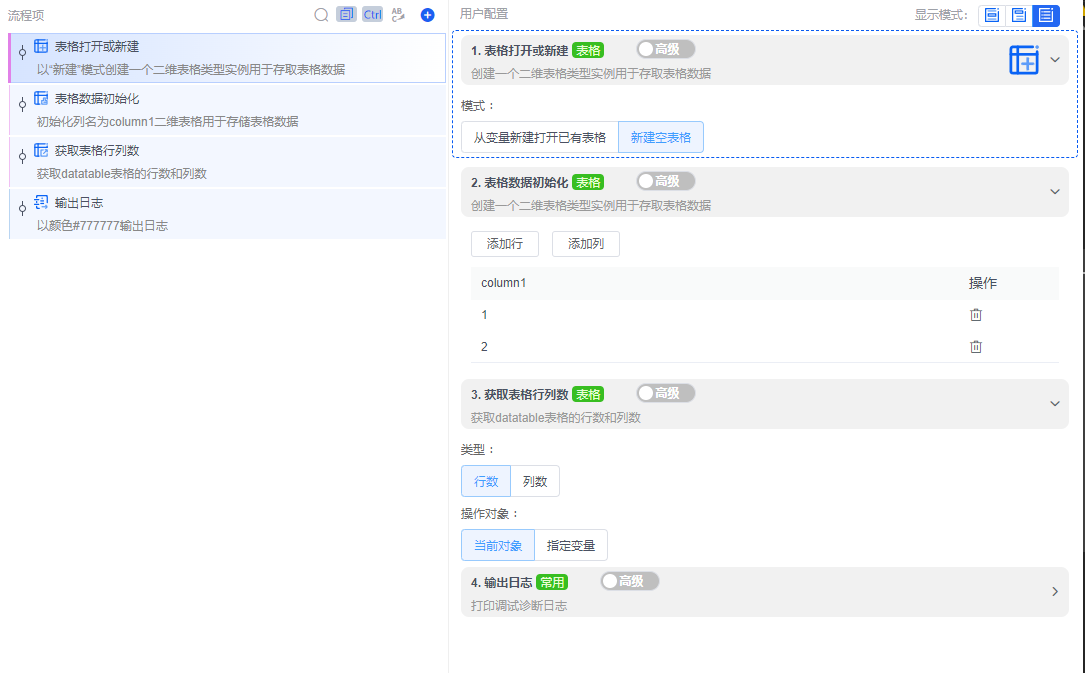Collapse the 获取表格行列数 card chevron
This screenshot has height=673, width=1085.
[x=1053, y=404]
